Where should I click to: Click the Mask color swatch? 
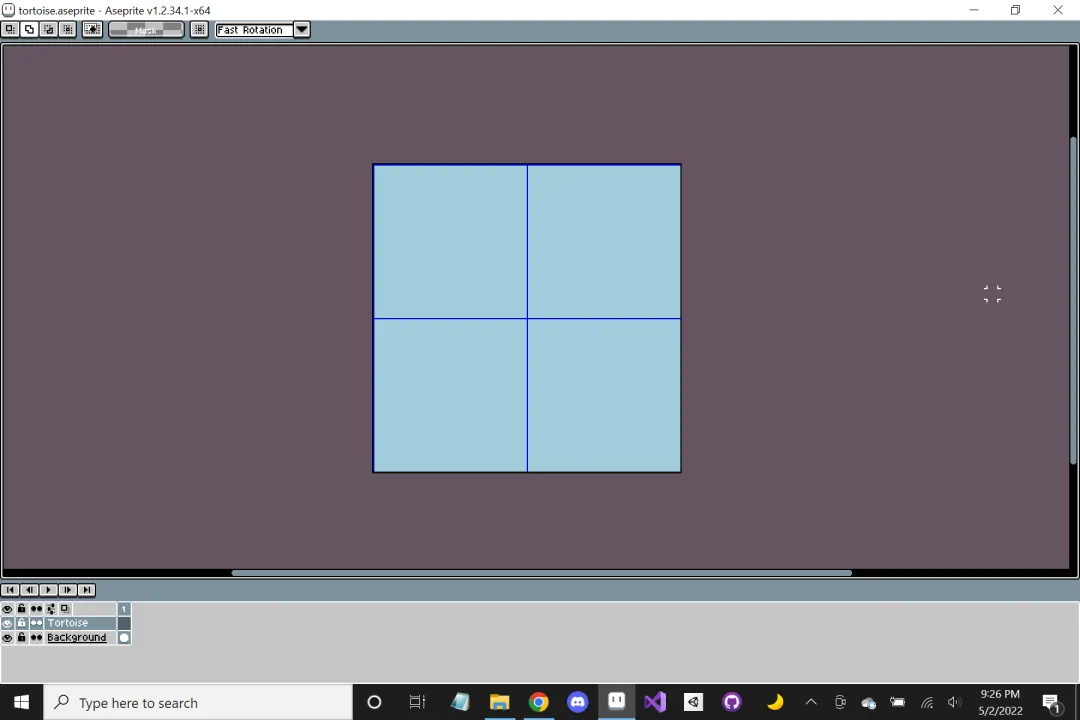tap(146, 30)
